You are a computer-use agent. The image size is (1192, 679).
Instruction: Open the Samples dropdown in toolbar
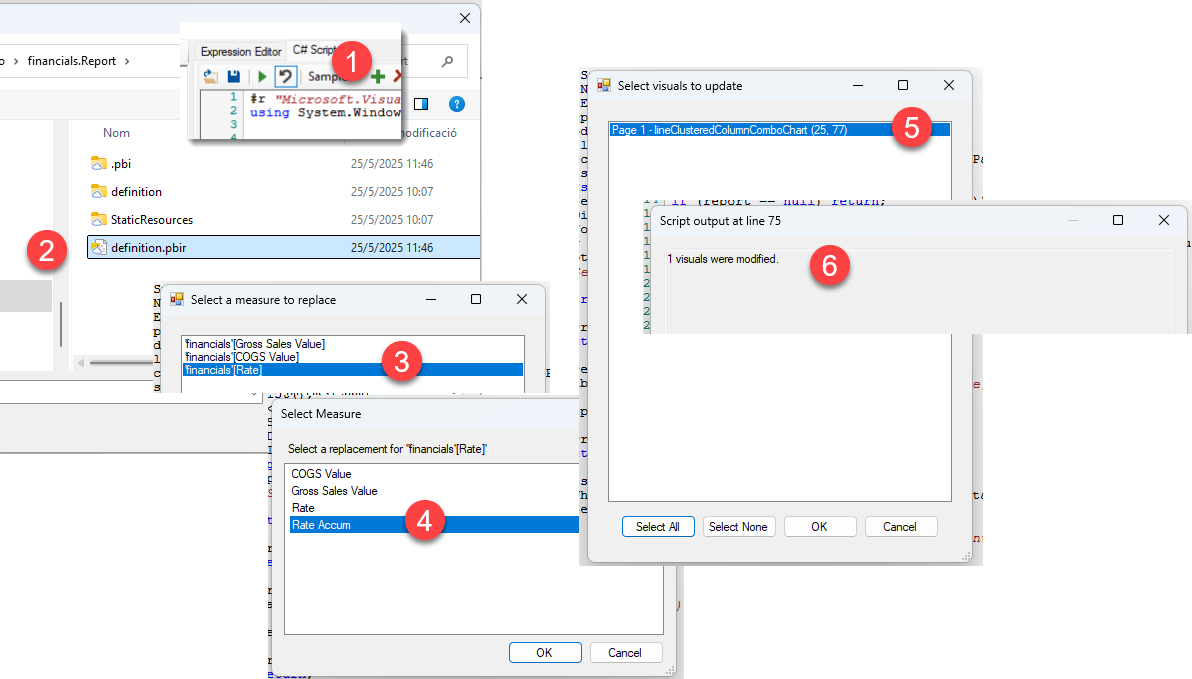point(322,76)
